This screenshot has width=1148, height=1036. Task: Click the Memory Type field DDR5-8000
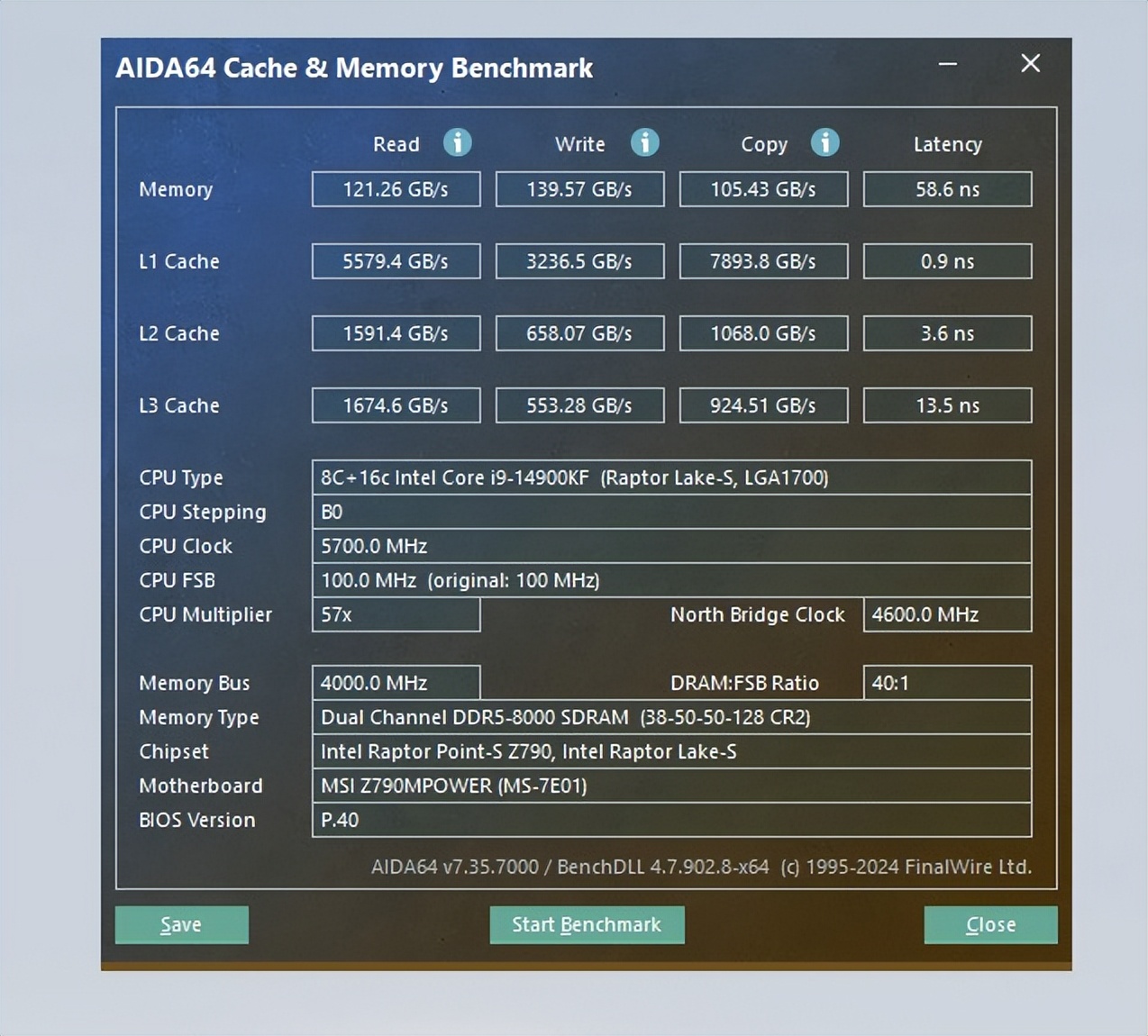coord(671,717)
